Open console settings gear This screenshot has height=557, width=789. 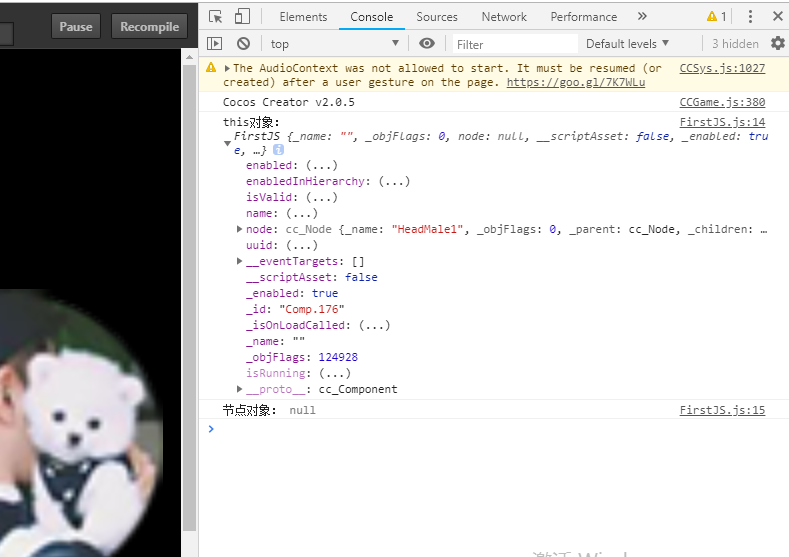(777, 43)
